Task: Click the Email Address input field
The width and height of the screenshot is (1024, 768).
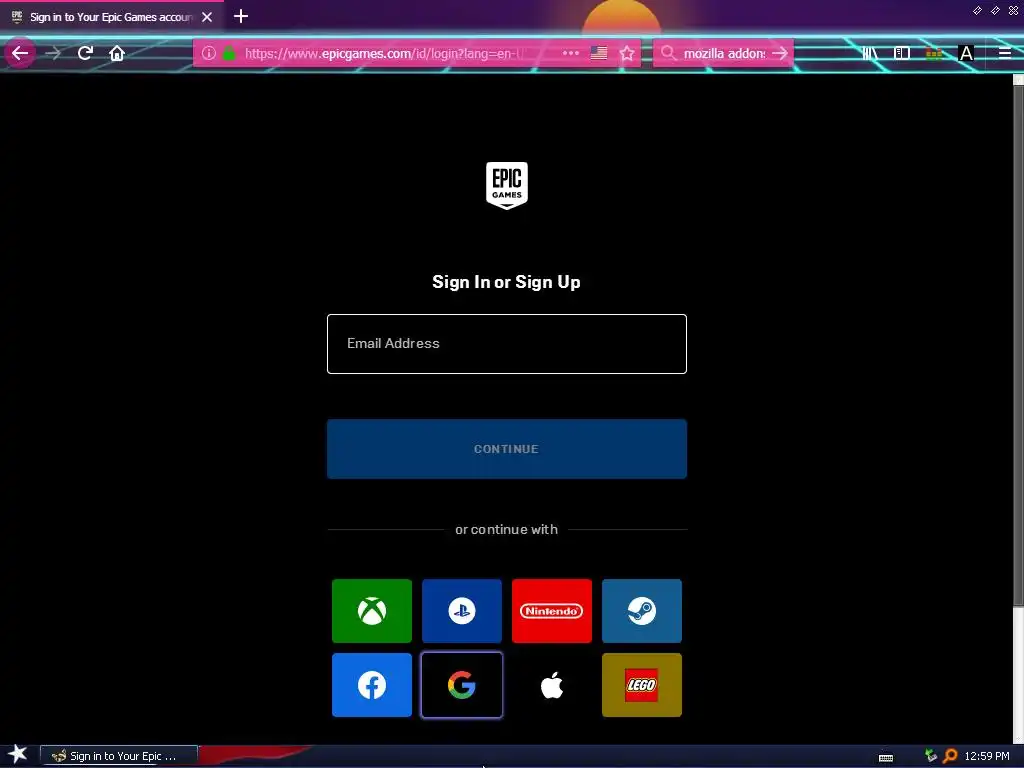Action: pos(507,344)
